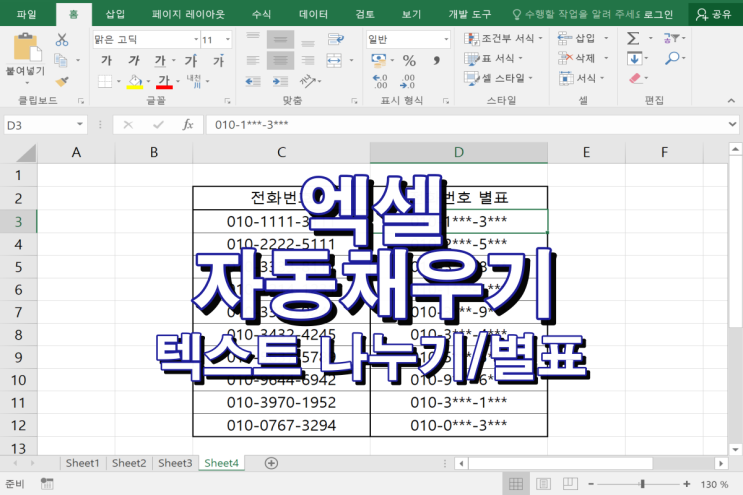Click the login (로그인) link
This screenshot has width=743, height=495.
coord(659,14)
